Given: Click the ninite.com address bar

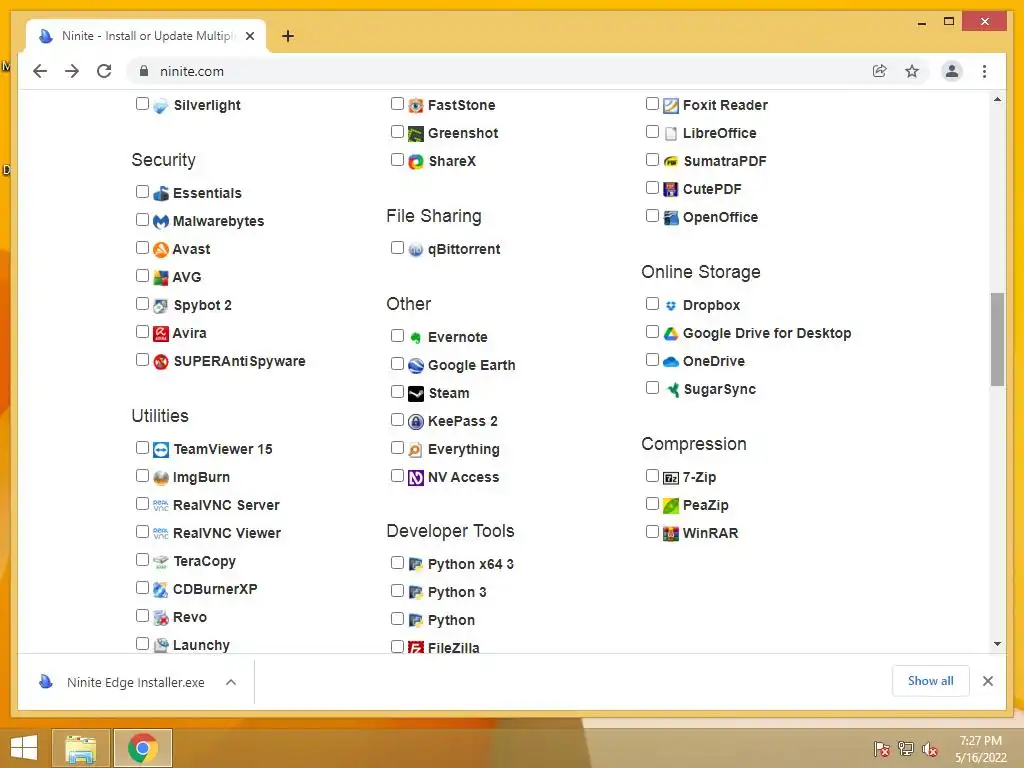Looking at the screenshot, I should click(496, 71).
